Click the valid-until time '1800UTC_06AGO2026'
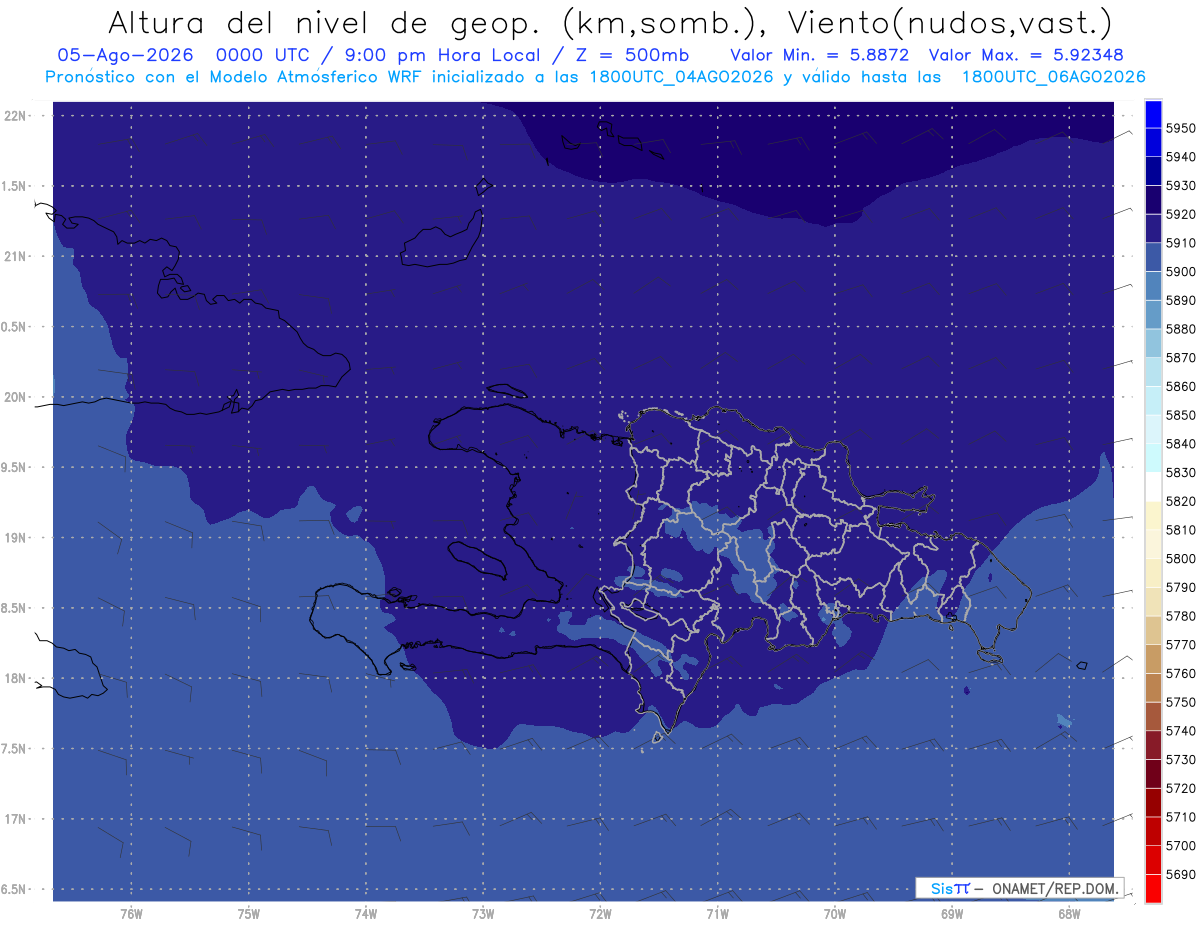This screenshot has width=1200, height=927. [1053, 77]
